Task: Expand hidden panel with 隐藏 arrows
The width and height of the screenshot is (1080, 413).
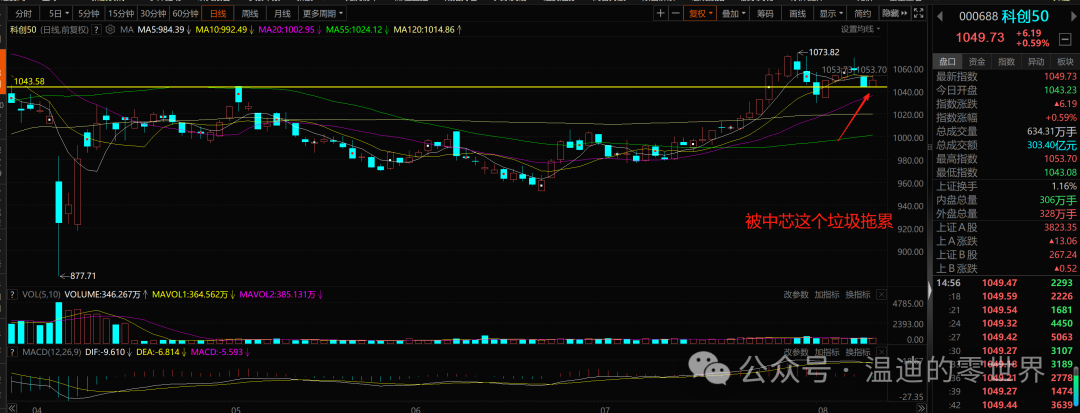Action: tap(894, 13)
